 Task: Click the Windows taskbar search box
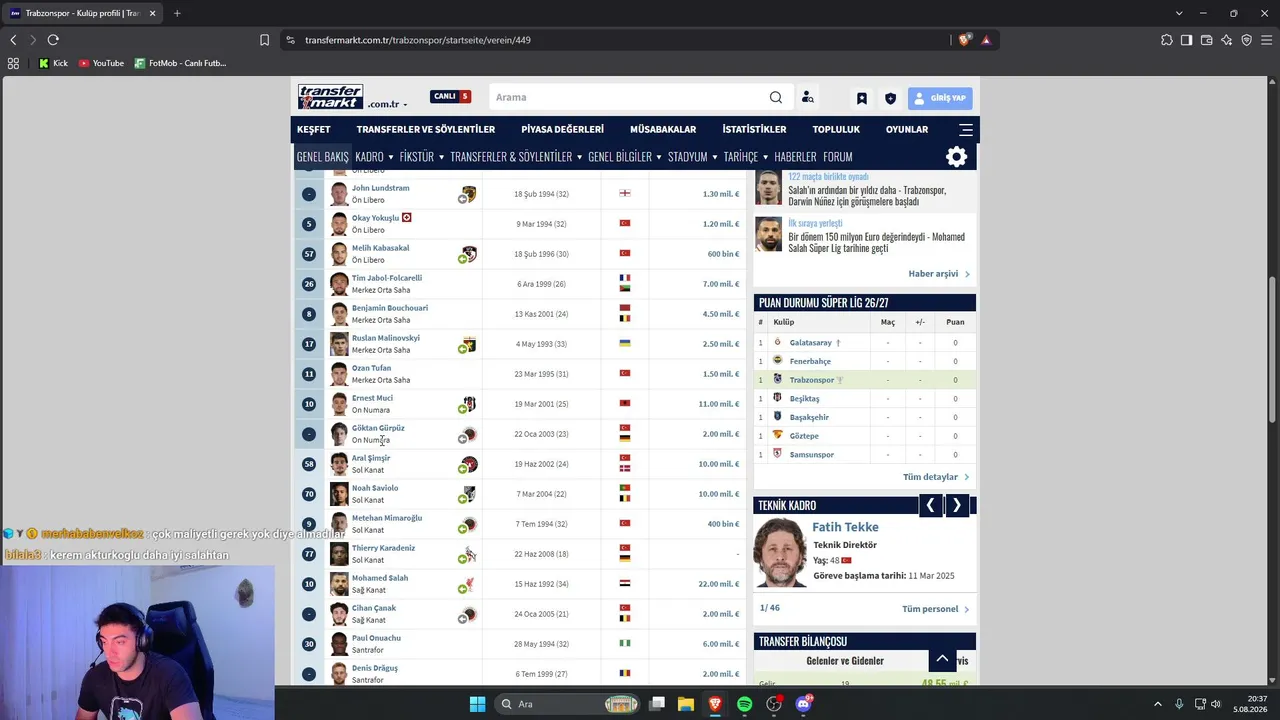pos(568,704)
